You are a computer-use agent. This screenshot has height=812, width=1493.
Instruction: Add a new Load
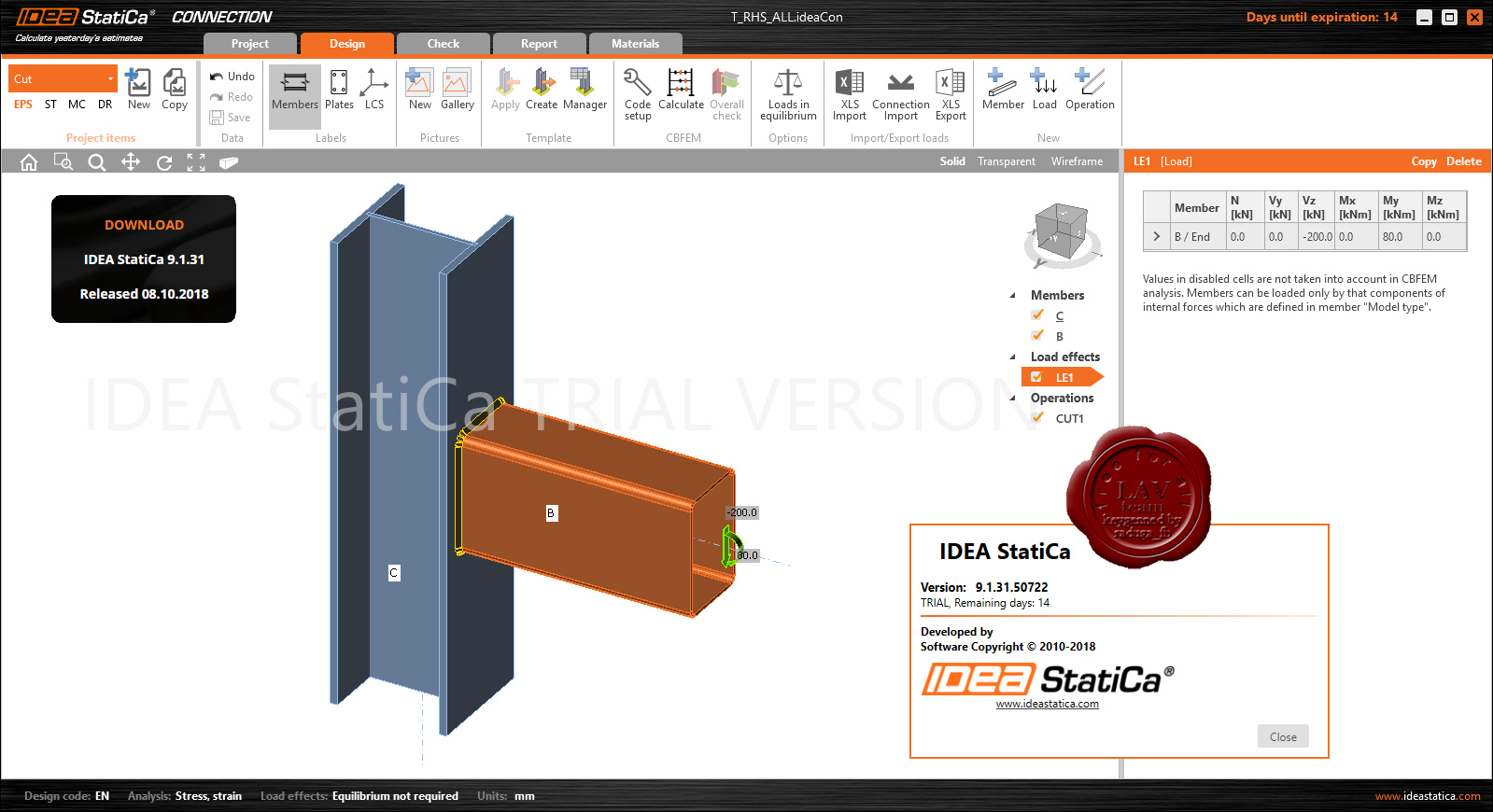(1044, 90)
